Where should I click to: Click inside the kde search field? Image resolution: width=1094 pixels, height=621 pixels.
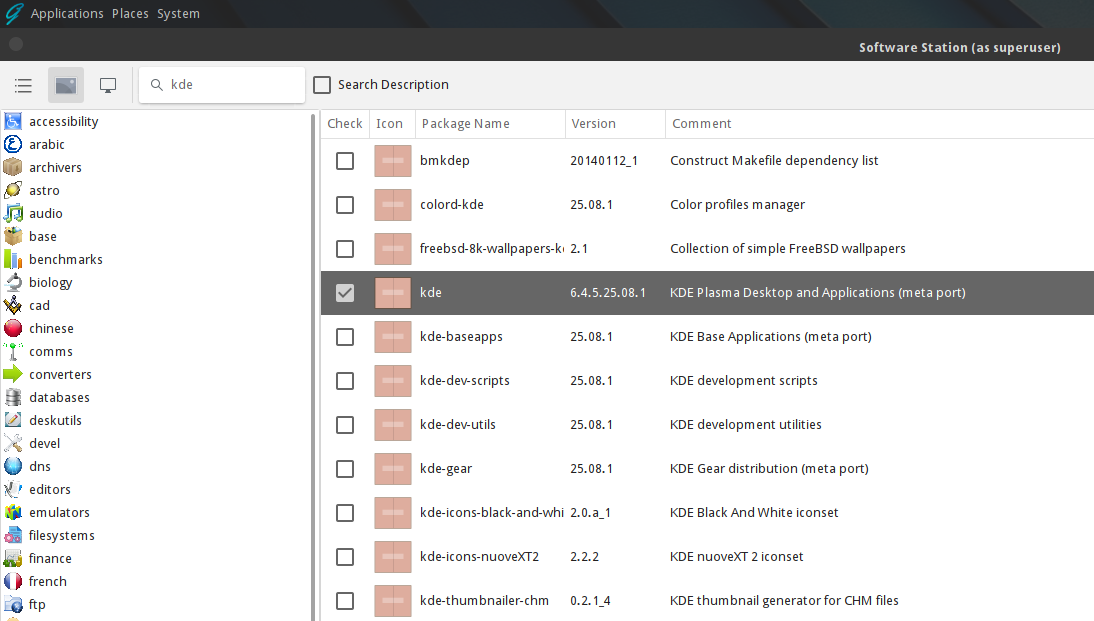[x=222, y=85]
